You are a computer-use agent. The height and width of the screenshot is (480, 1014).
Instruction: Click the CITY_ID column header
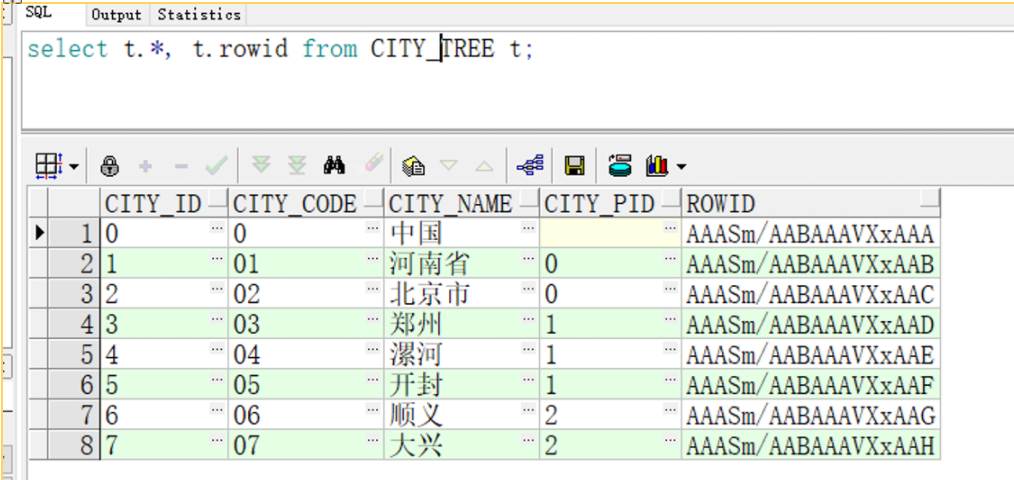pyautogui.click(x=164, y=204)
